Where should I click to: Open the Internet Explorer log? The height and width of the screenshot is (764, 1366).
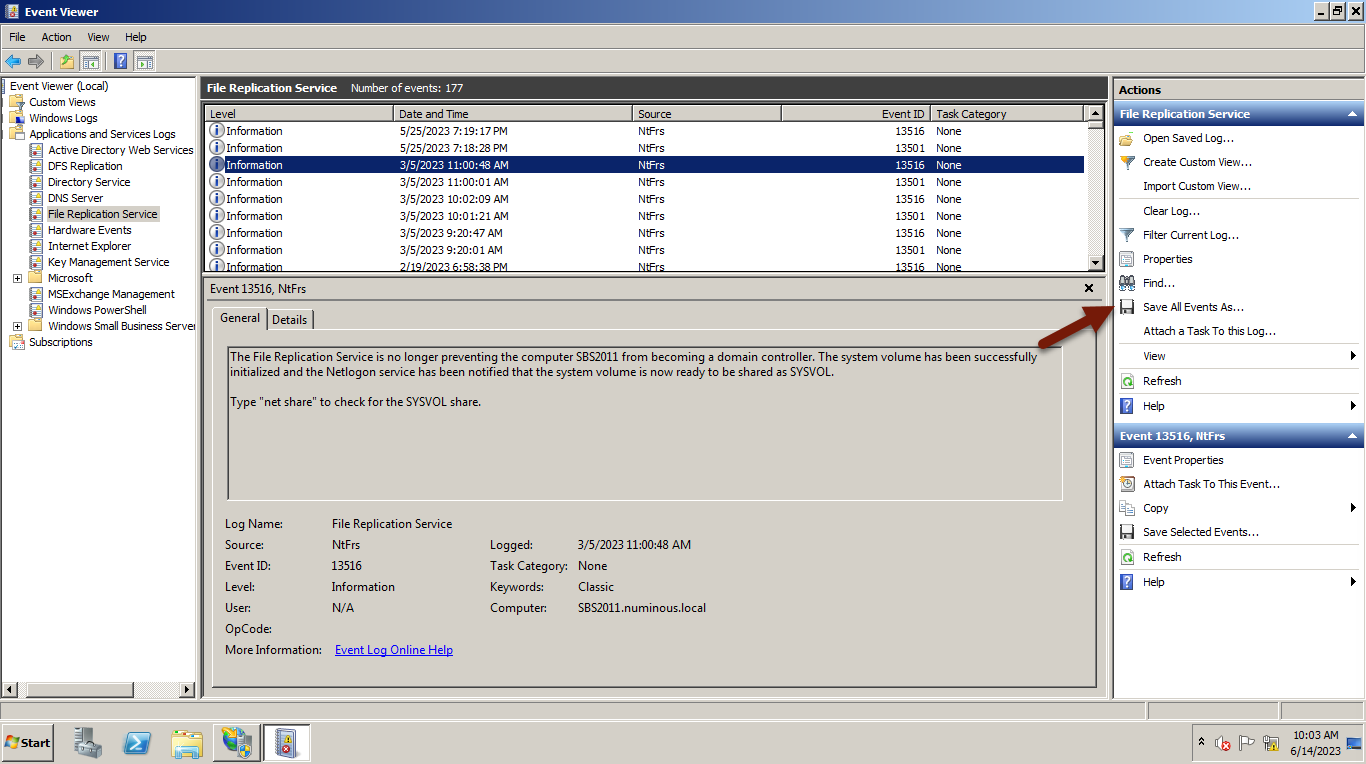pyautogui.click(x=89, y=246)
